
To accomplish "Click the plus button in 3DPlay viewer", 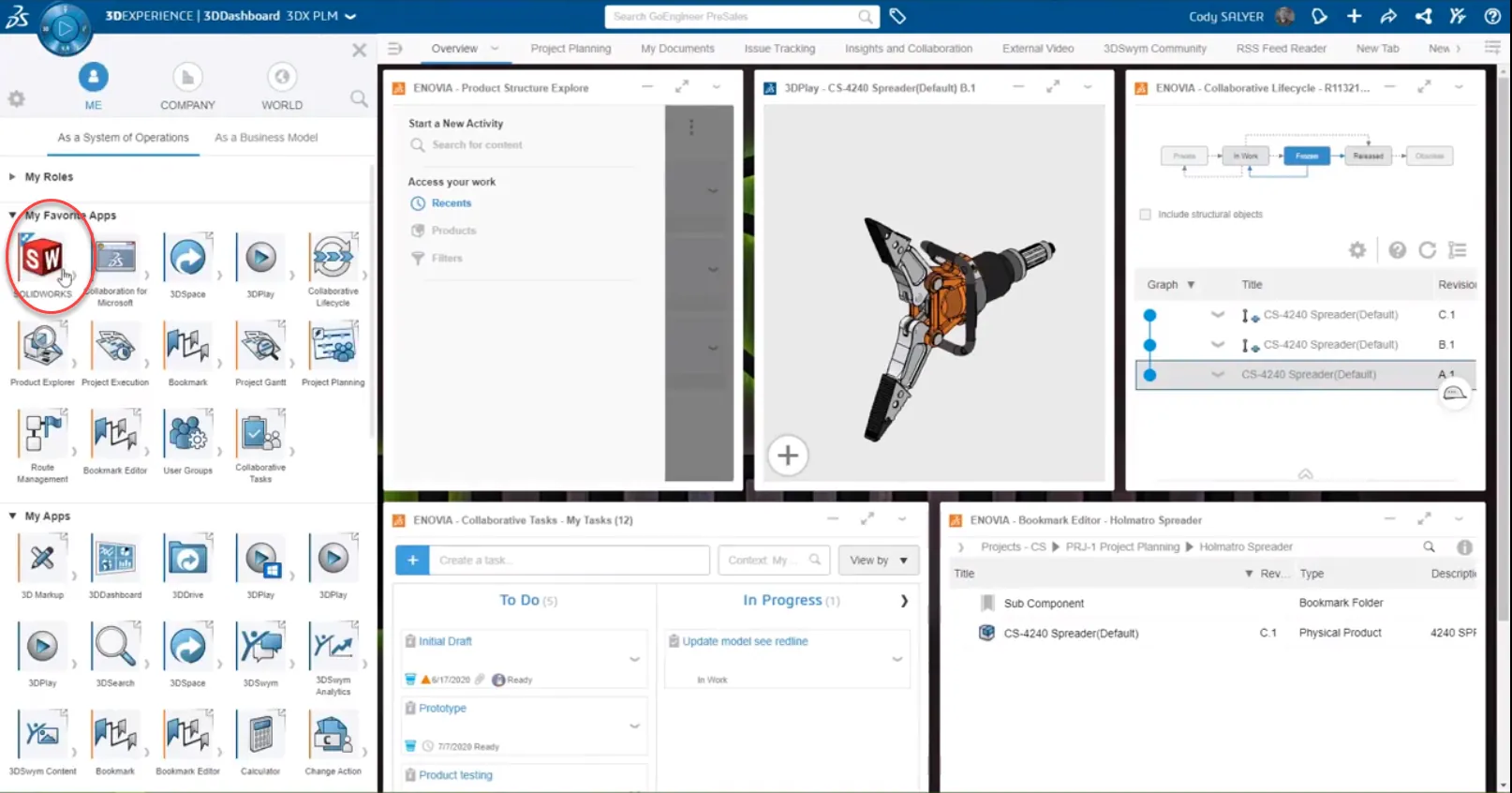I will [788, 456].
